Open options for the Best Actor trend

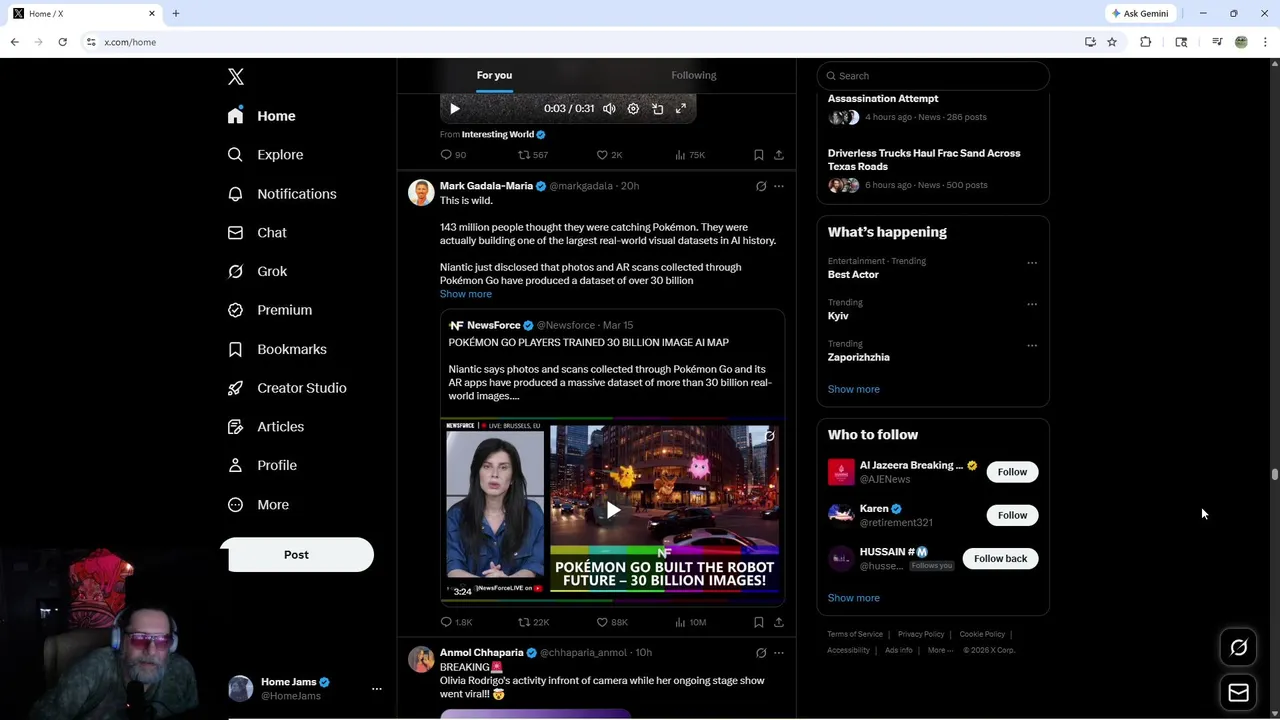[x=1032, y=263]
